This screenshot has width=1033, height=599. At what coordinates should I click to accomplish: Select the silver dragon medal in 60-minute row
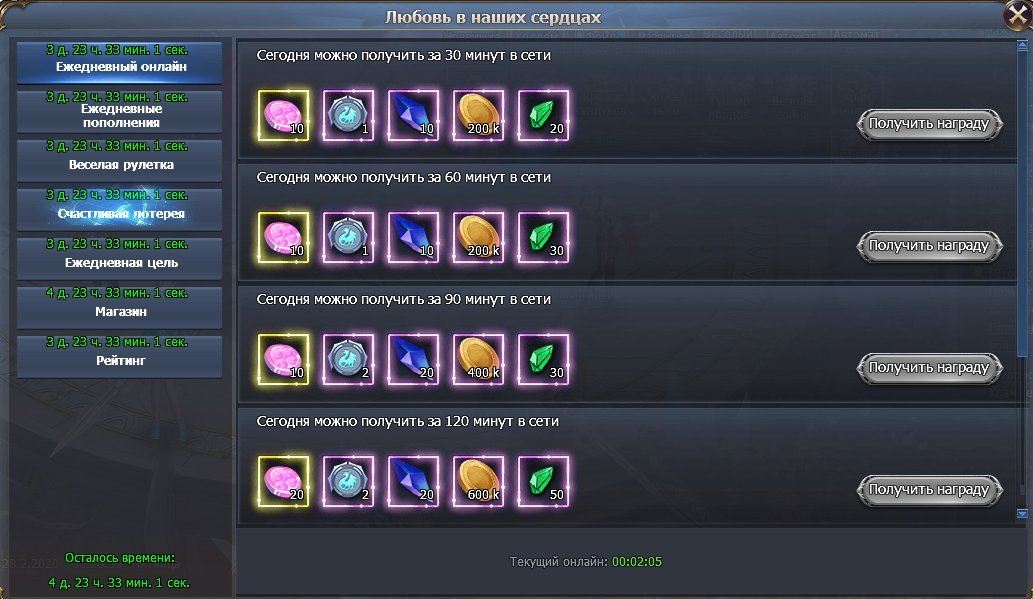click(348, 237)
